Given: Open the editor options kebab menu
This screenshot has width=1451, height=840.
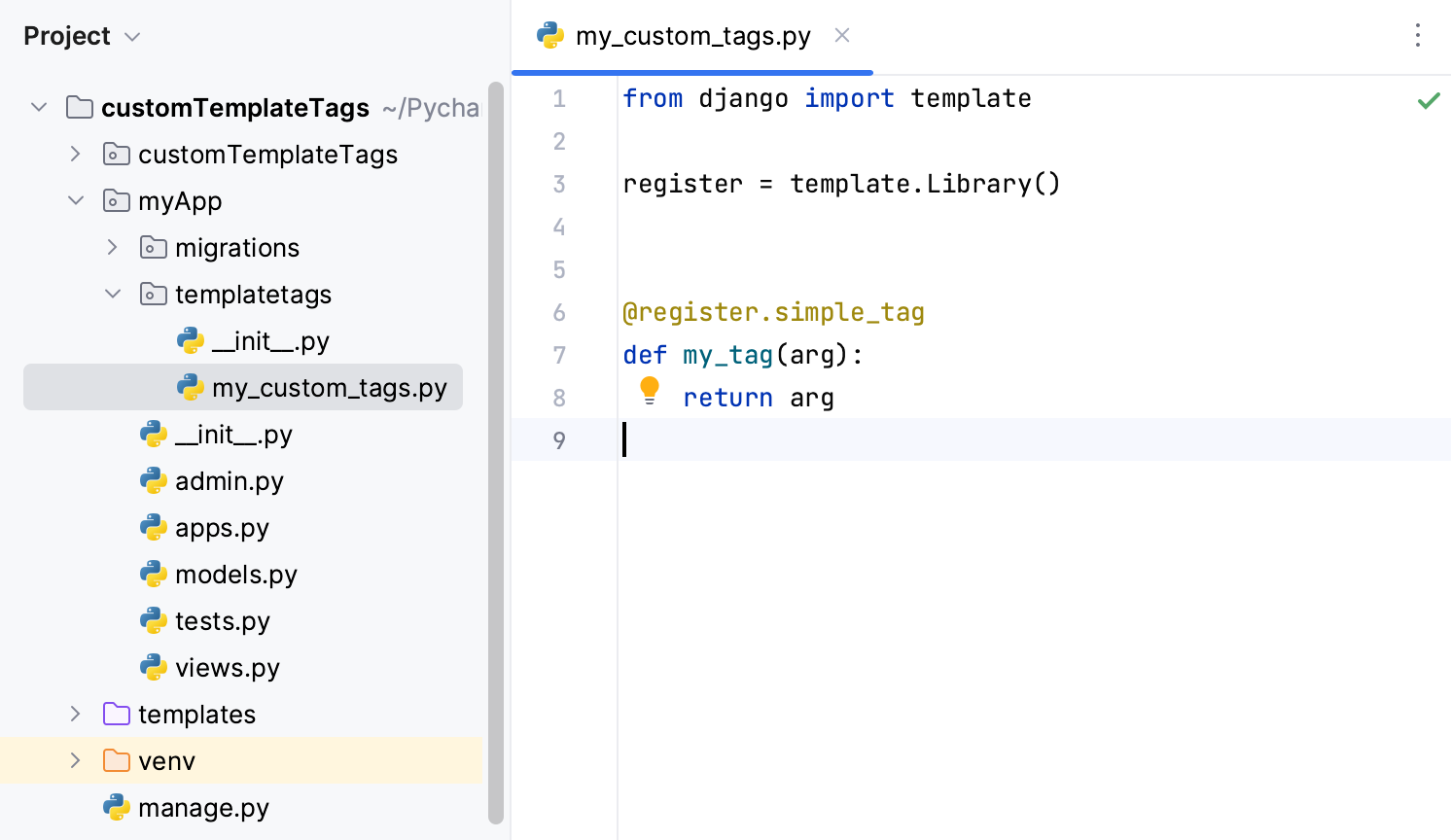Looking at the screenshot, I should (x=1418, y=35).
